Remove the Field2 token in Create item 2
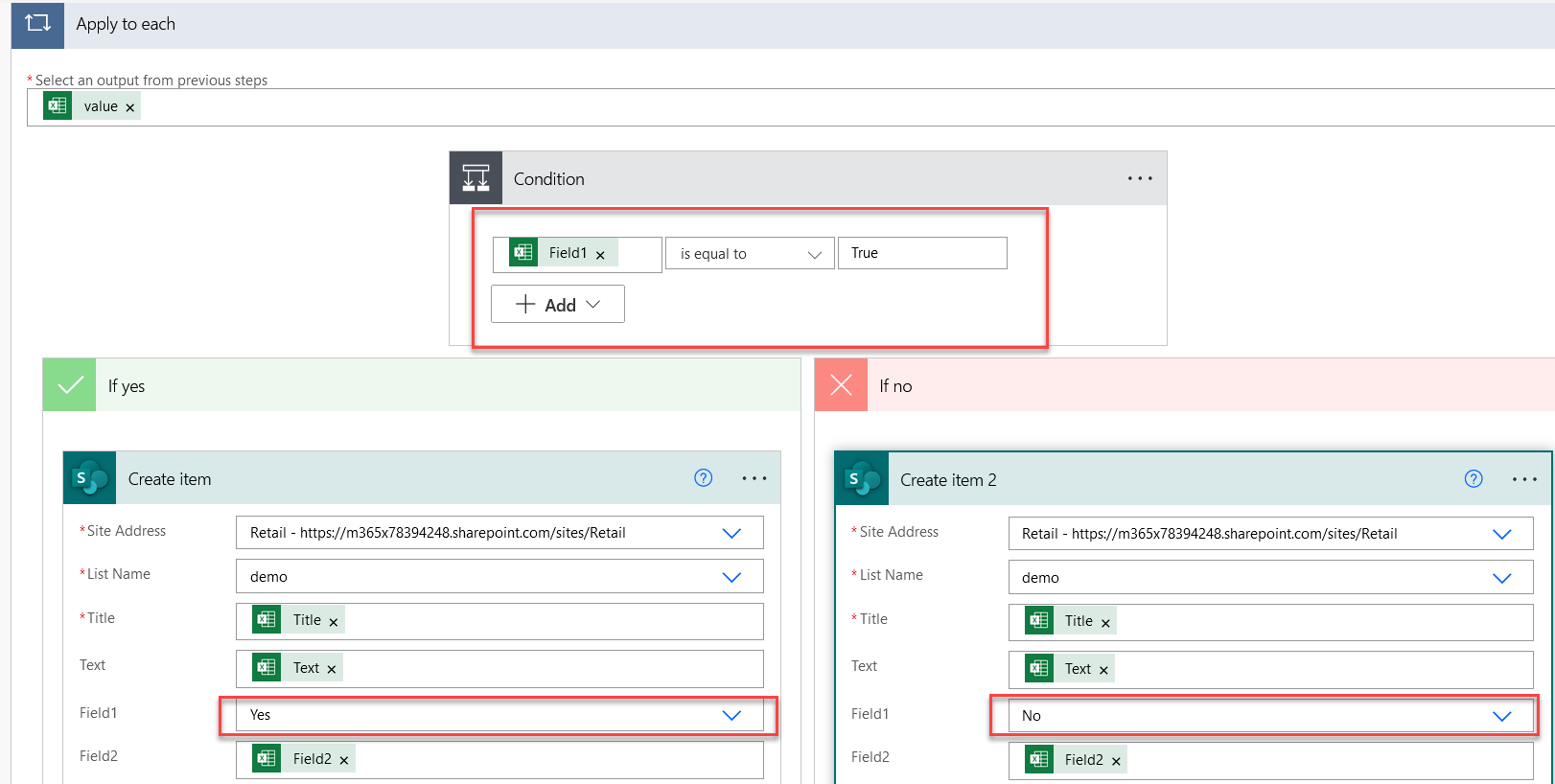Image resolution: width=1555 pixels, height=784 pixels. pos(1116,761)
